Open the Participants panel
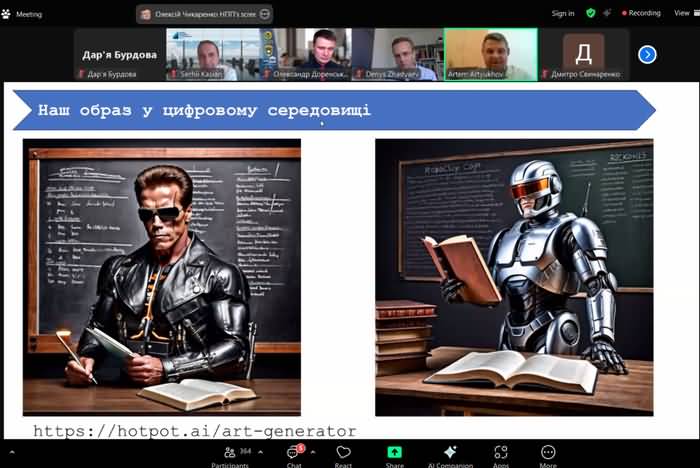The image size is (700, 468). [230, 454]
